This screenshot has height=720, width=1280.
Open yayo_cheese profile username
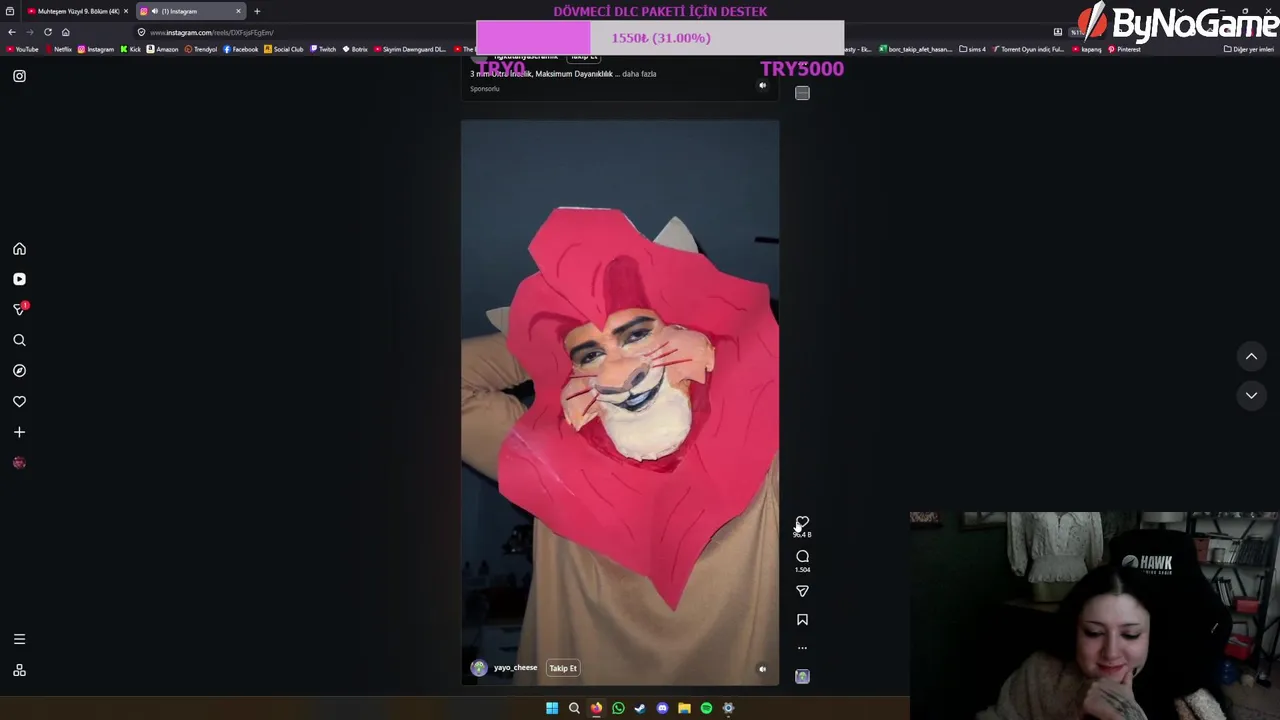pyautogui.click(x=515, y=668)
